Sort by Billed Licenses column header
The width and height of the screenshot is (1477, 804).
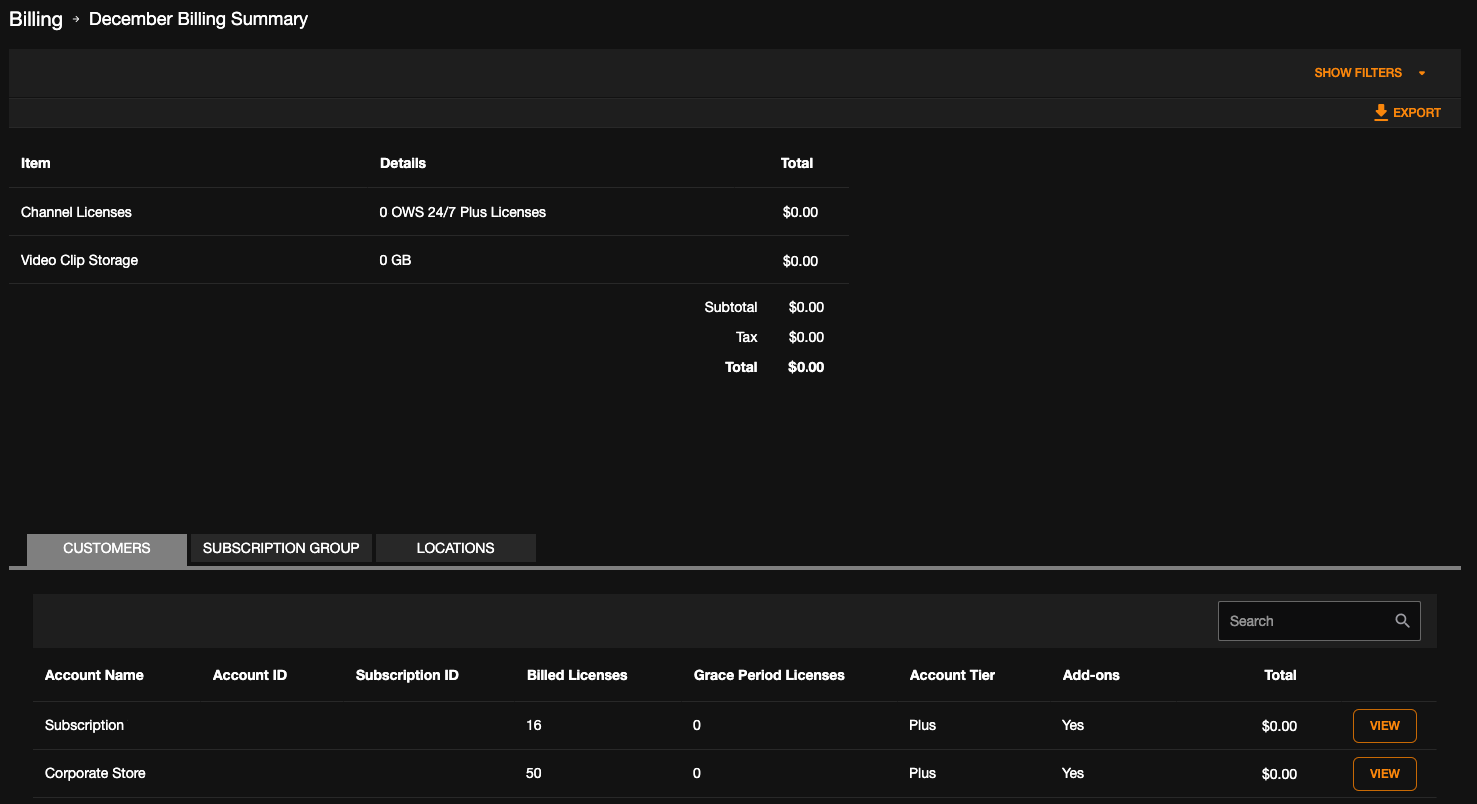[x=577, y=675]
